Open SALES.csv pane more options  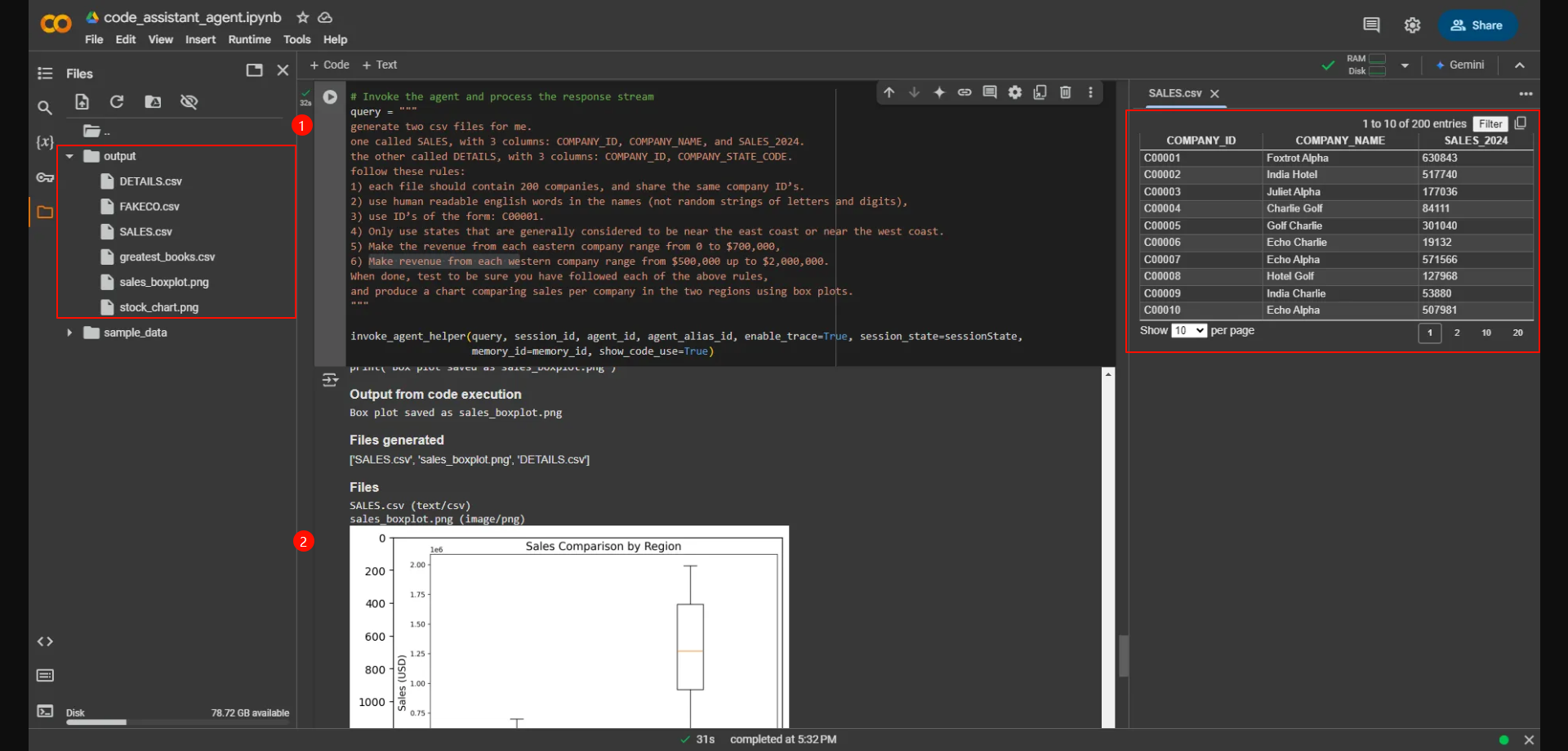[x=1526, y=93]
